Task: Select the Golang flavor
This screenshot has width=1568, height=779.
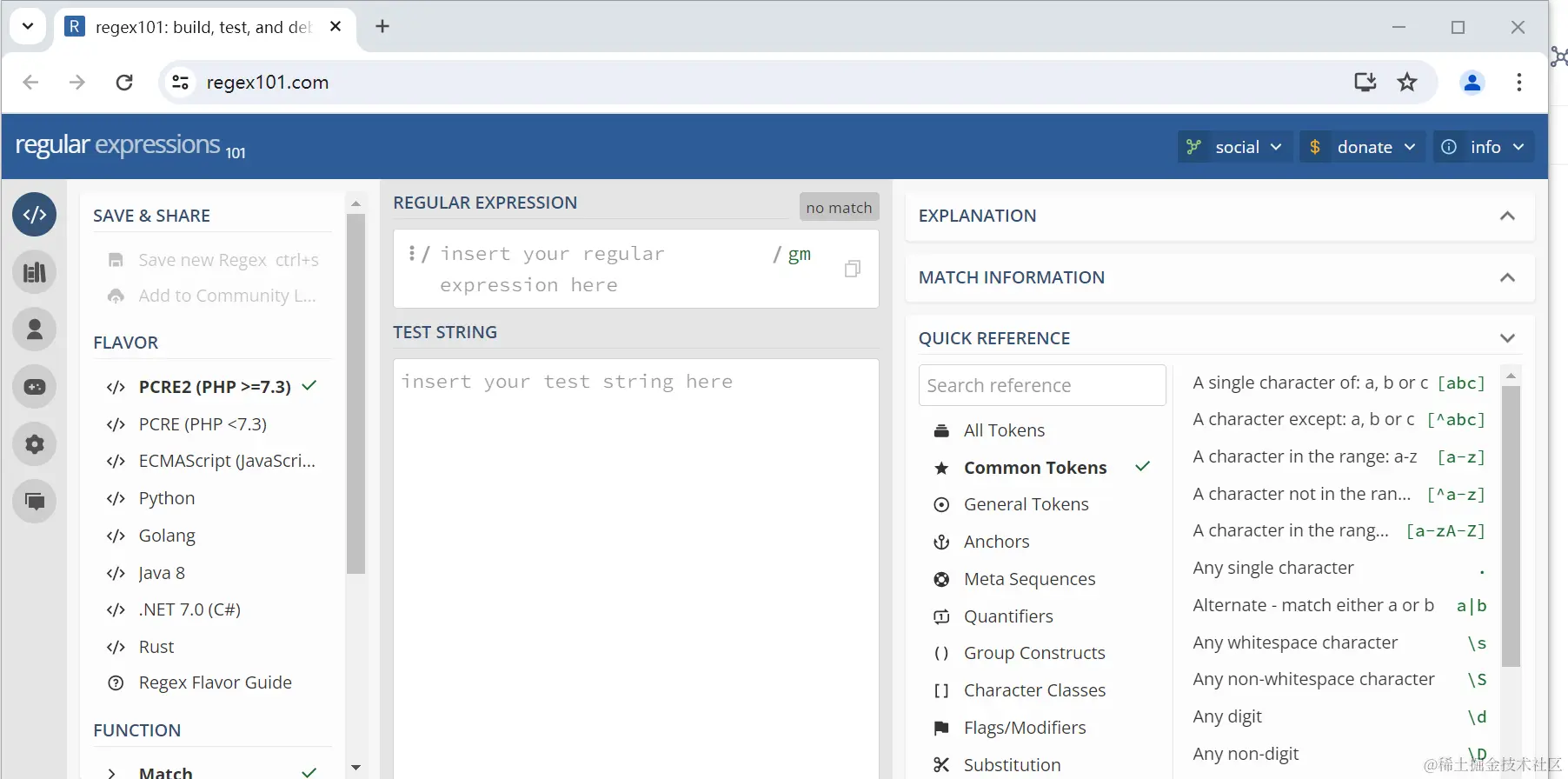Action: (x=212, y=536)
